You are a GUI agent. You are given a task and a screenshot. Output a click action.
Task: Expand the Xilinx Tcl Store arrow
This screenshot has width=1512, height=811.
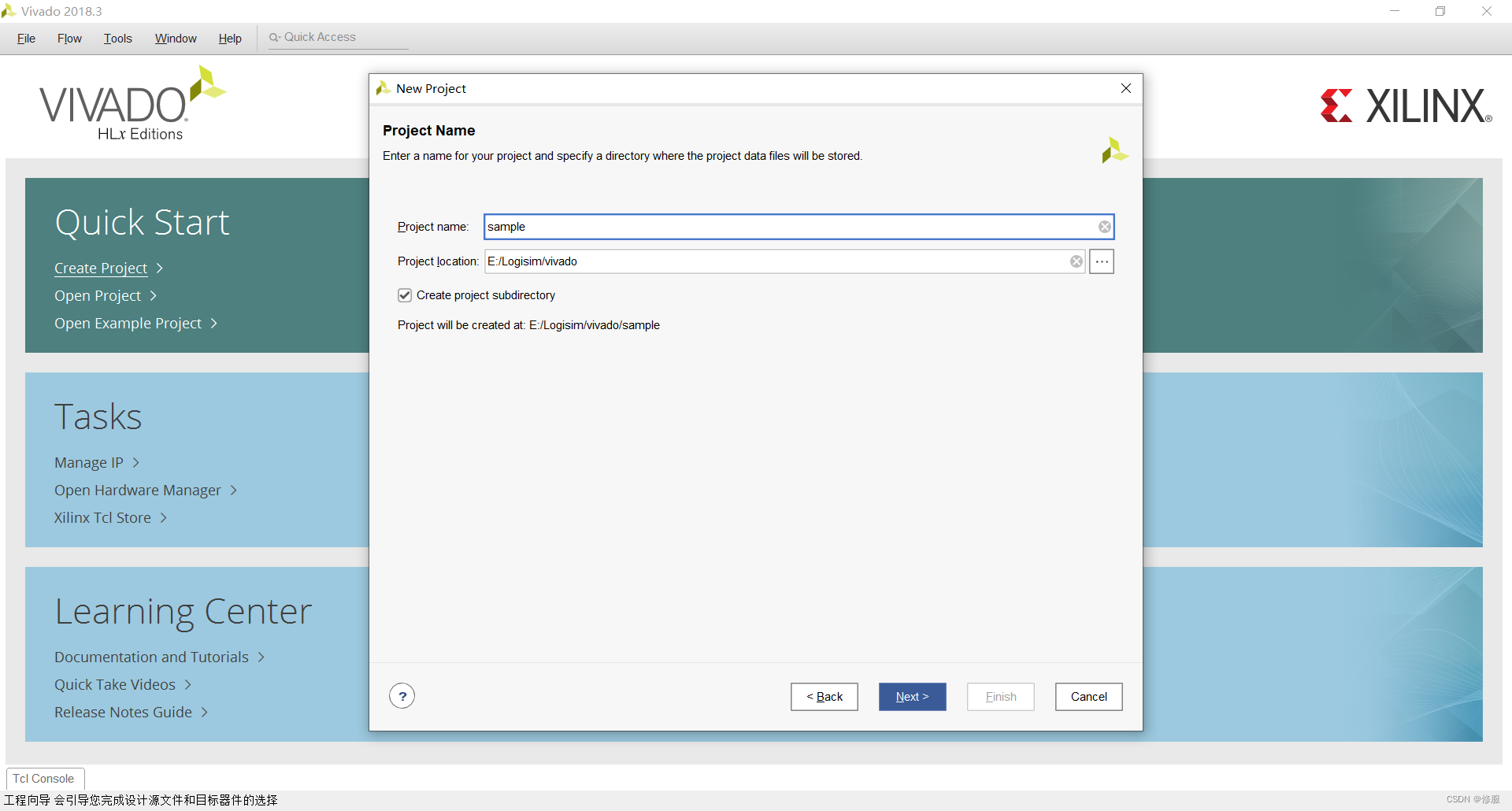pyautogui.click(x=164, y=518)
